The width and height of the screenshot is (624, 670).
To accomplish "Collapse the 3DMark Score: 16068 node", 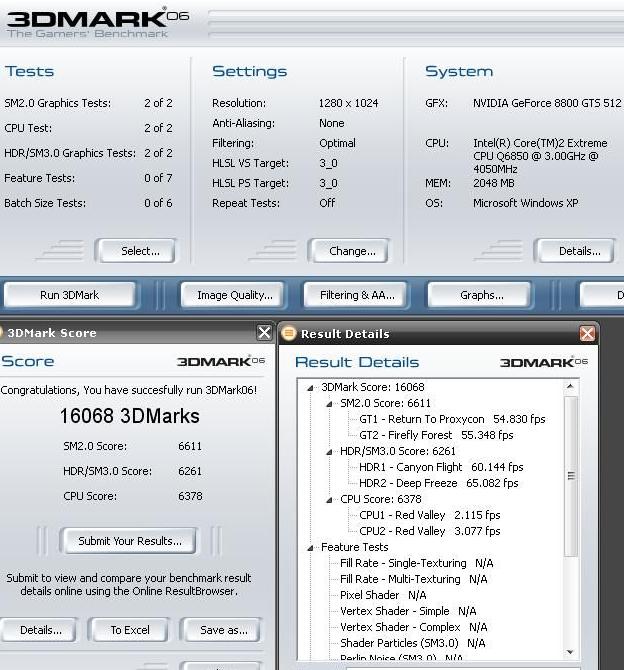I will click(311, 388).
